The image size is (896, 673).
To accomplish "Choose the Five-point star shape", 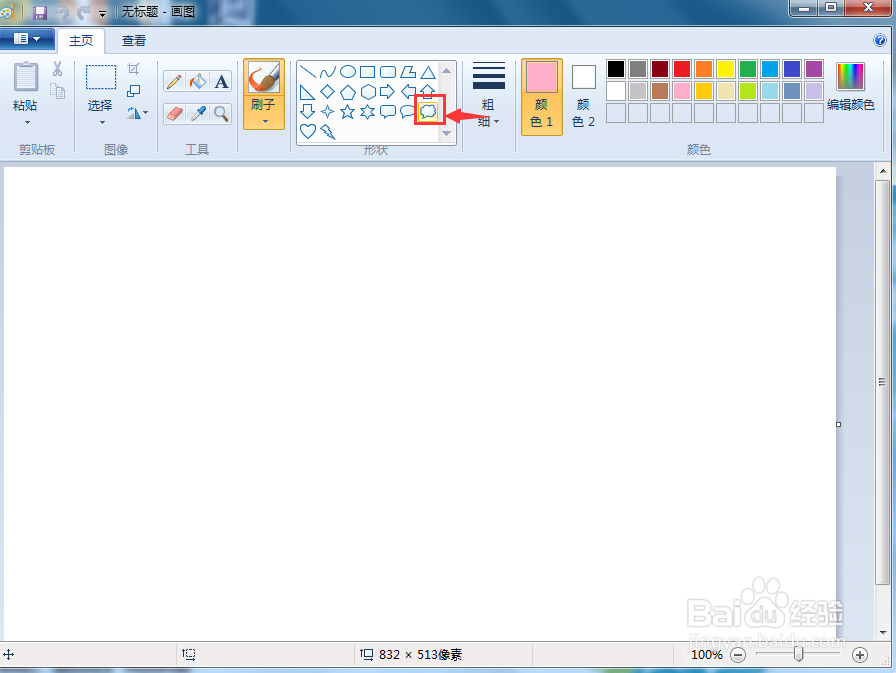I will pos(348,111).
